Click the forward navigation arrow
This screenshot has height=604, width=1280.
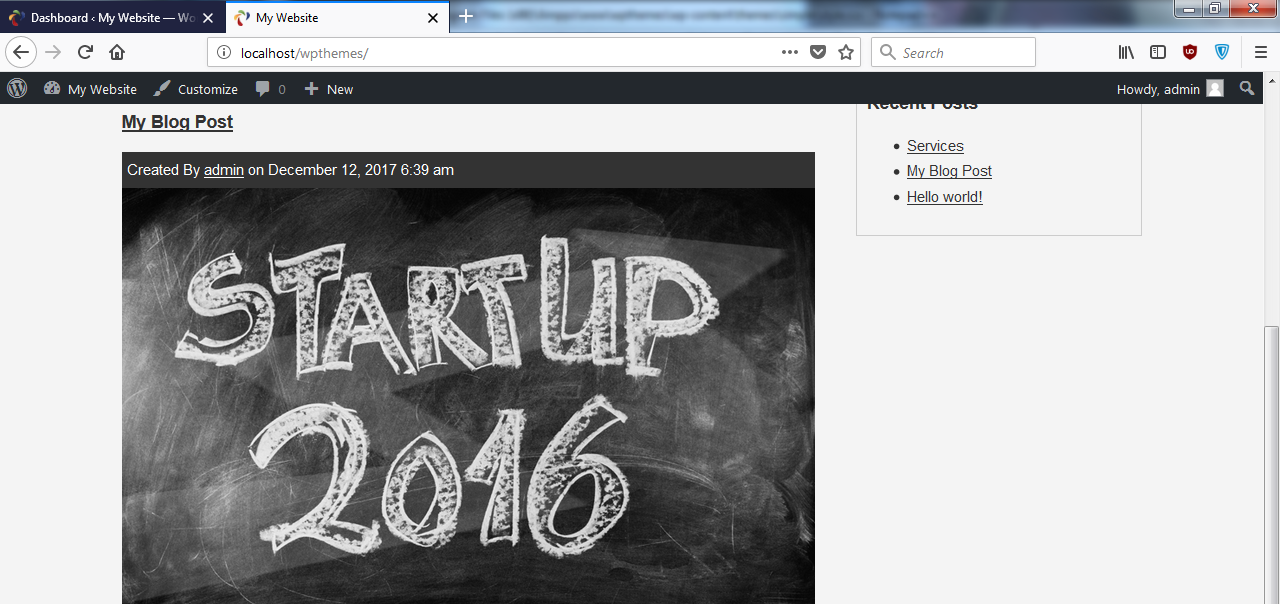[54, 52]
